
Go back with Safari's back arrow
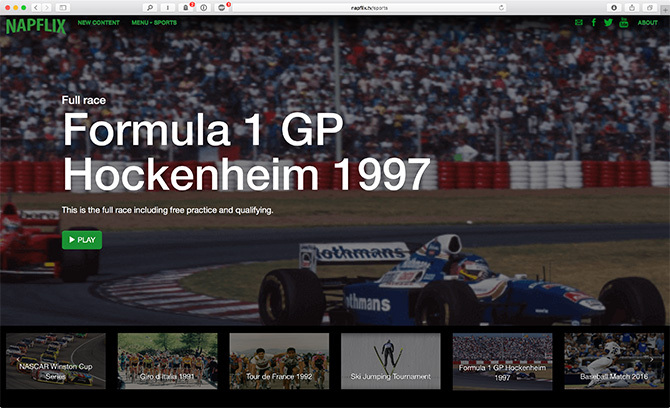pos(36,8)
